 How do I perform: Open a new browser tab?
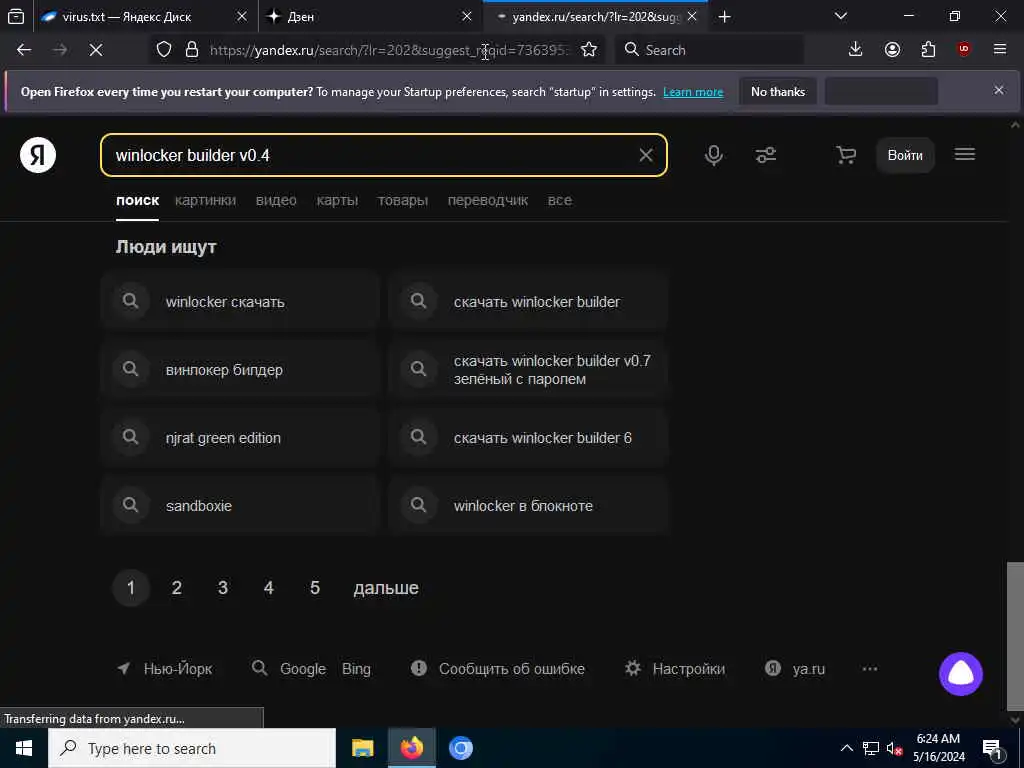724,17
